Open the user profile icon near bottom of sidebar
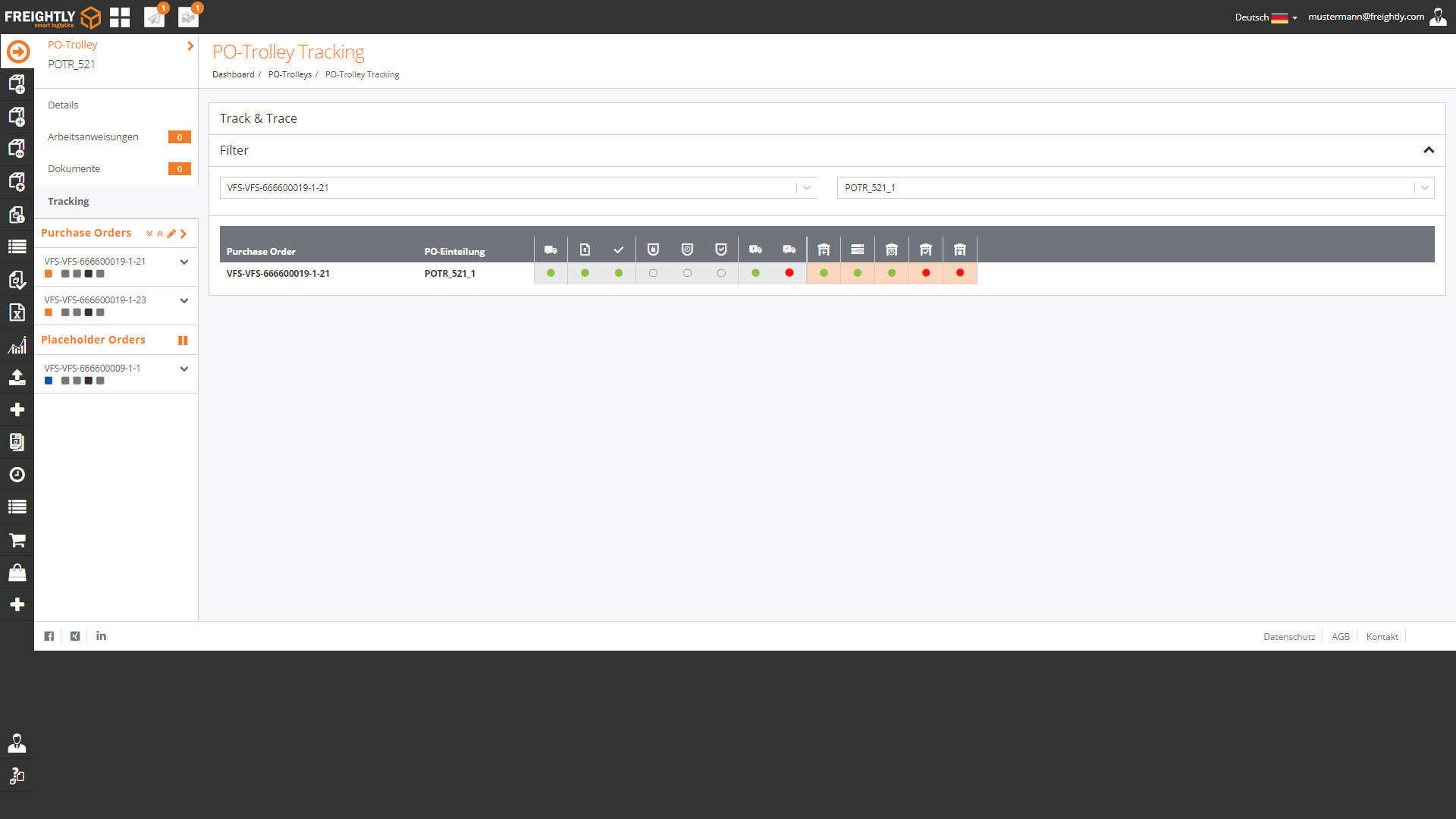The width and height of the screenshot is (1456, 819). click(17, 744)
